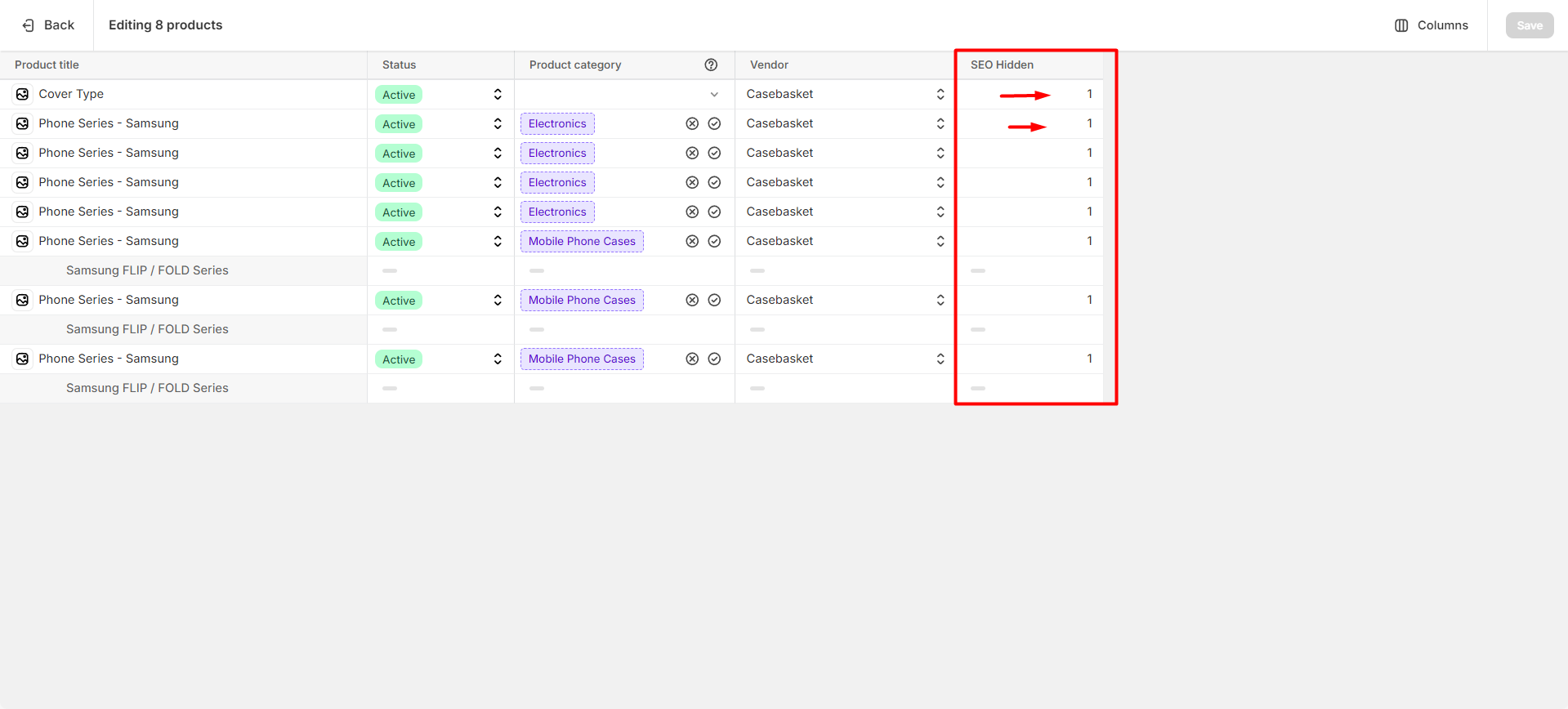
Task: Click the Save button
Action: tap(1529, 25)
